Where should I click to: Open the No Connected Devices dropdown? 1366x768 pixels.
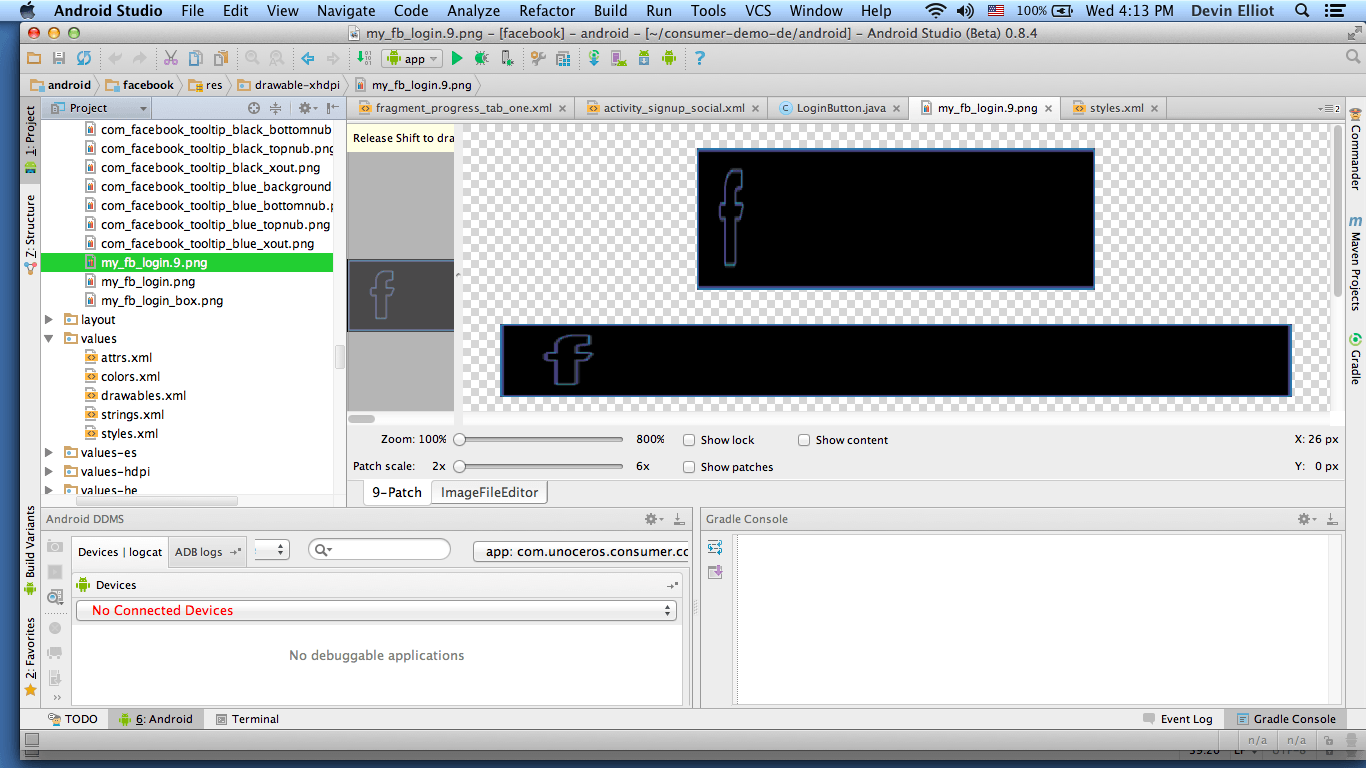click(376, 610)
